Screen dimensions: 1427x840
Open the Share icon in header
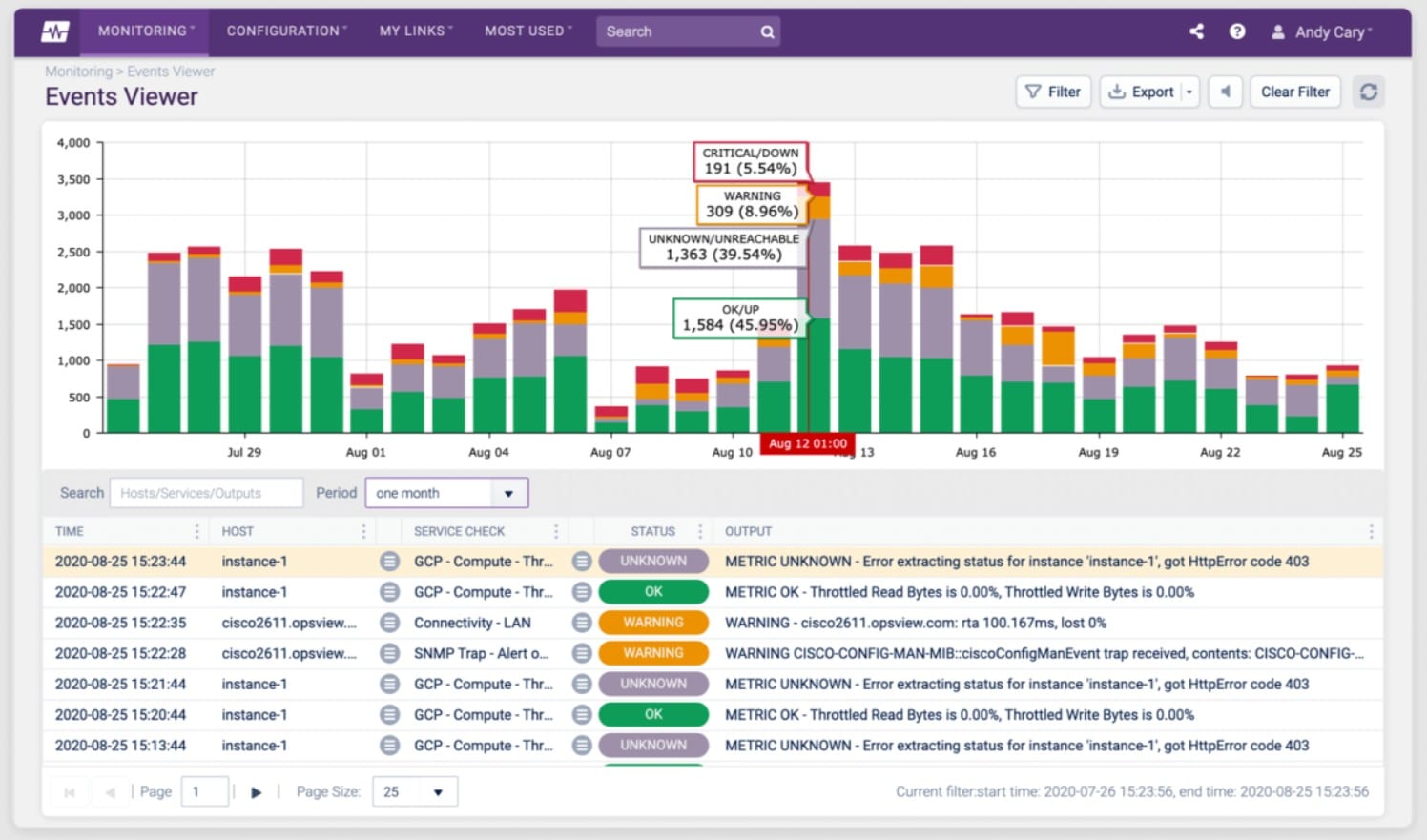pyautogui.click(x=1196, y=31)
